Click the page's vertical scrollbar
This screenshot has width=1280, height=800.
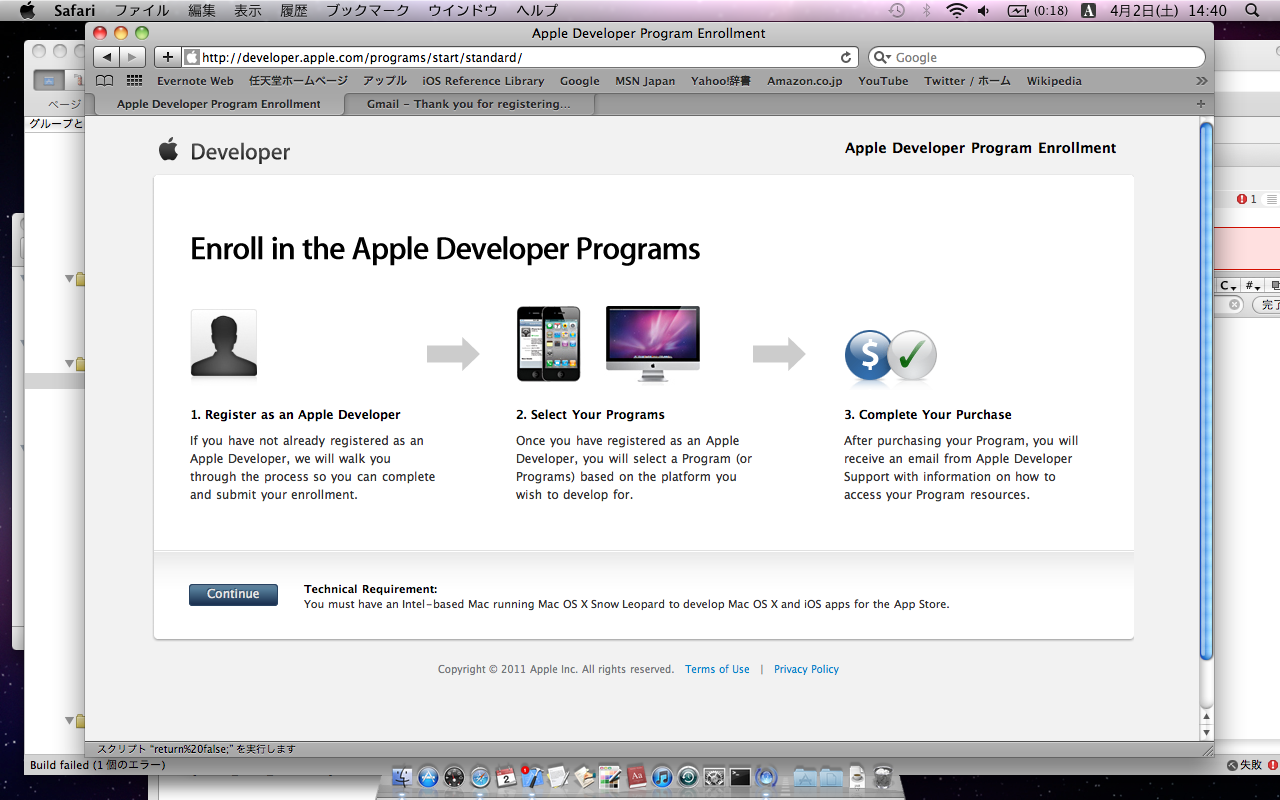click(1206, 390)
